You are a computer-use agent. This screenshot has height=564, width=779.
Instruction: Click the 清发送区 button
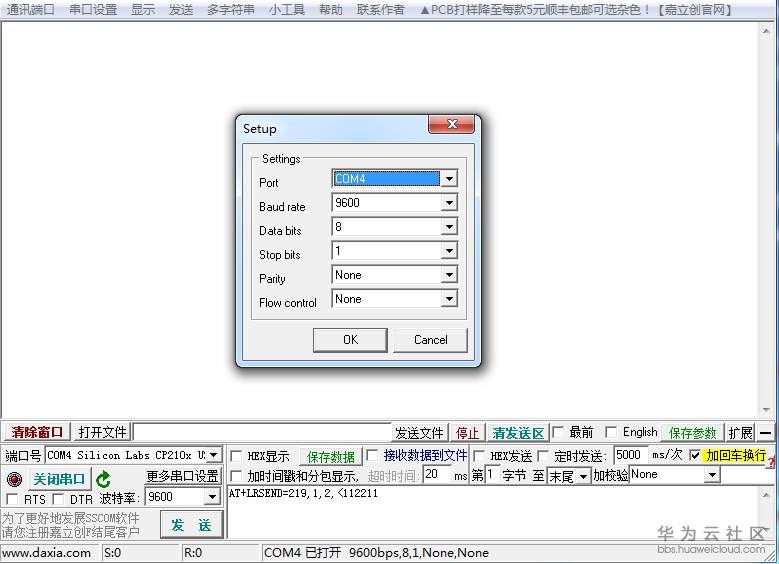518,433
